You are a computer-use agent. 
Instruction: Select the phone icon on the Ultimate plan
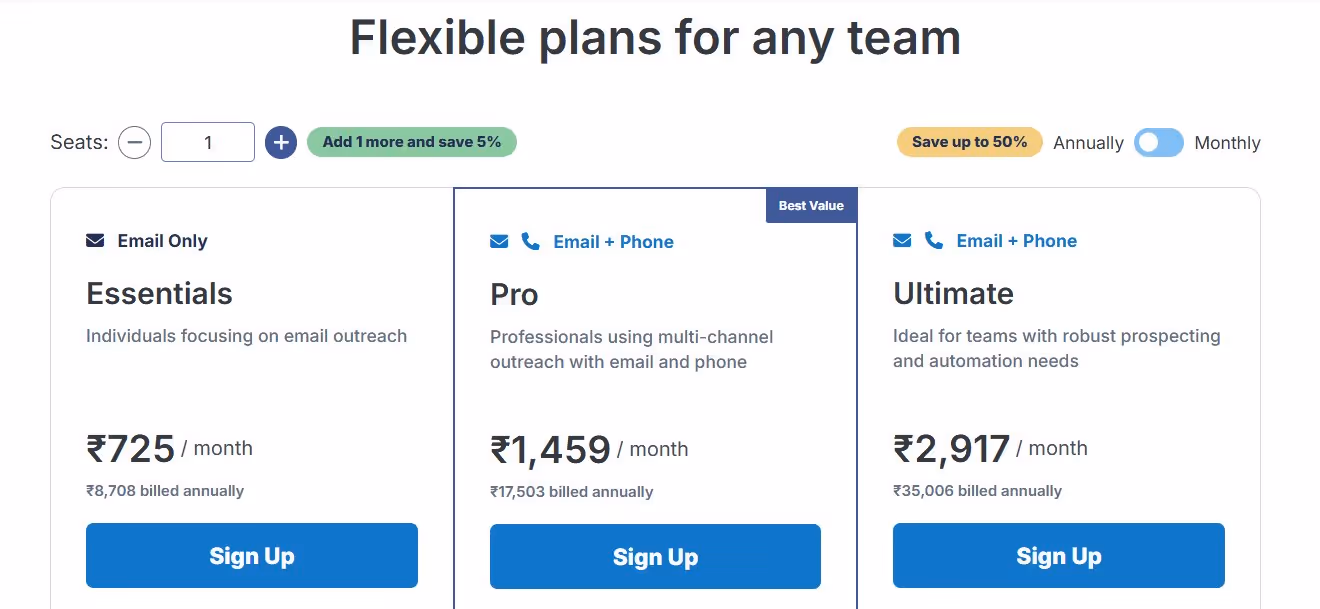click(x=933, y=239)
